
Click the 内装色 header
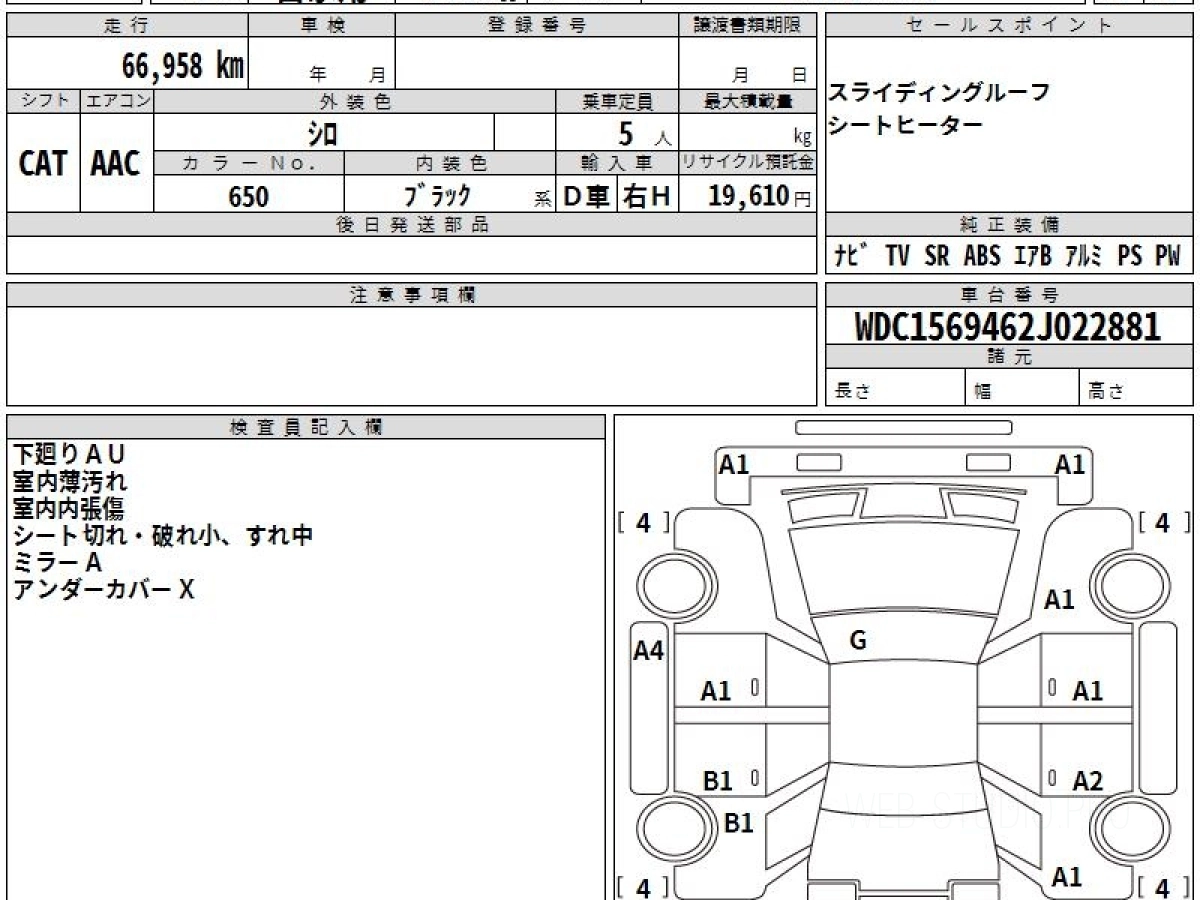pyautogui.click(x=450, y=163)
